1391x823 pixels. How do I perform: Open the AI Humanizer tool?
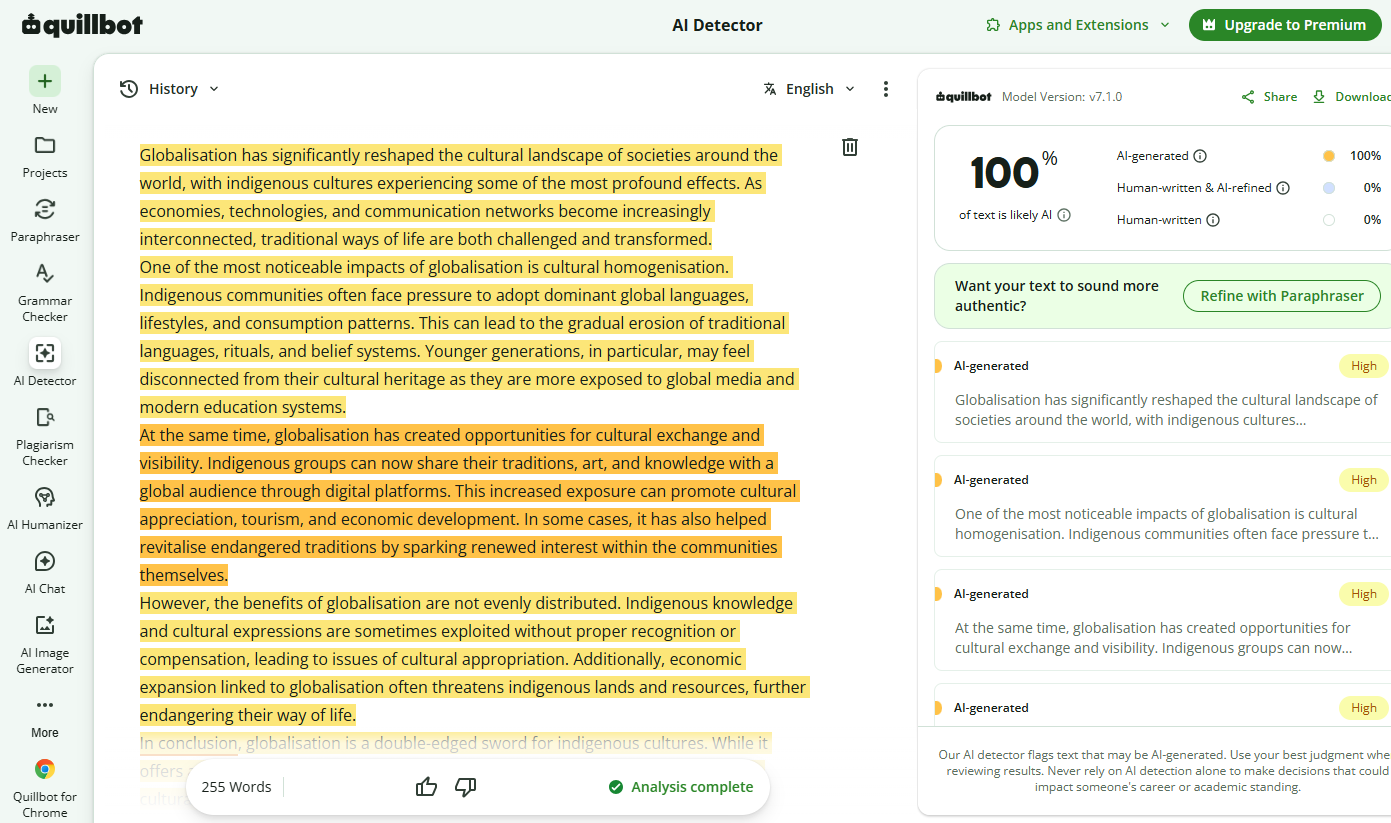click(x=45, y=507)
